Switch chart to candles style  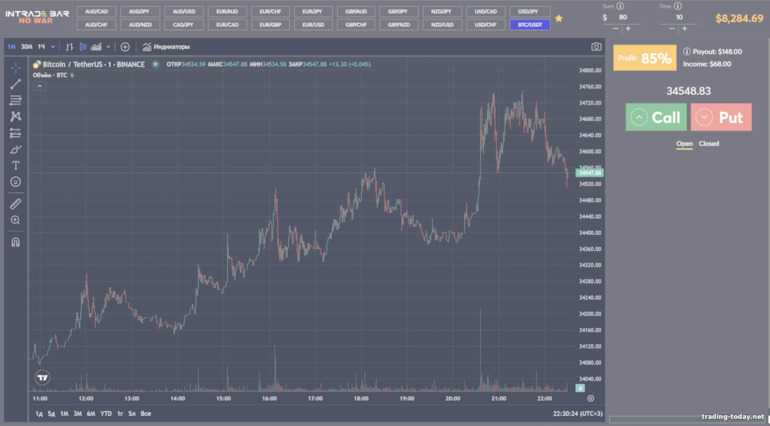pyautogui.click(x=82, y=47)
